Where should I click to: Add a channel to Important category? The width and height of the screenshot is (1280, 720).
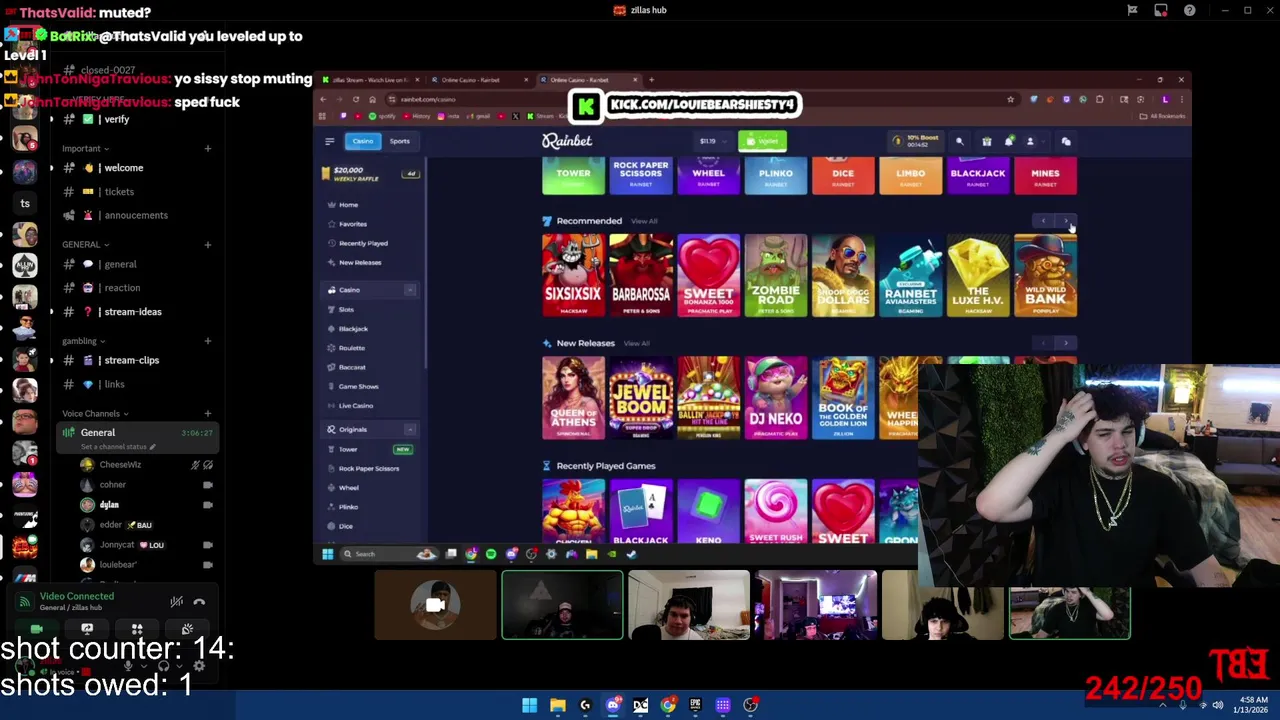(x=208, y=149)
